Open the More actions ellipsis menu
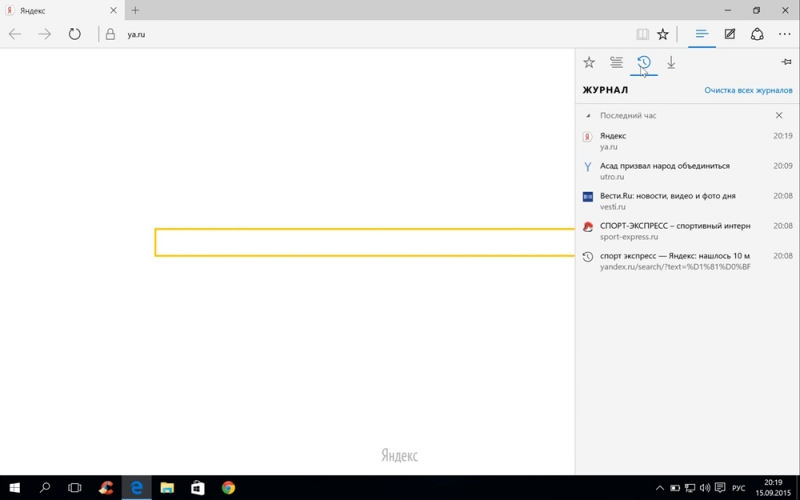This screenshot has width=800, height=500. click(x=784, y=34)
